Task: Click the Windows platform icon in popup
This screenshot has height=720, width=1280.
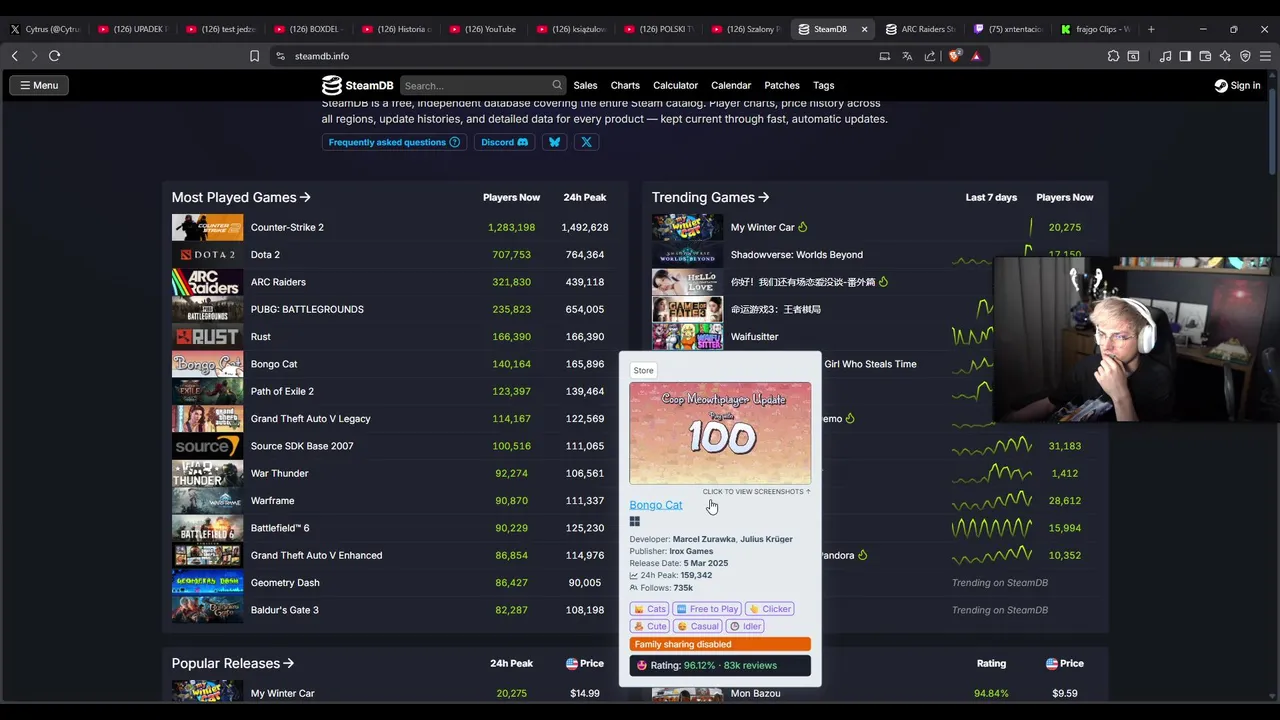Action: tap(634, 521)
